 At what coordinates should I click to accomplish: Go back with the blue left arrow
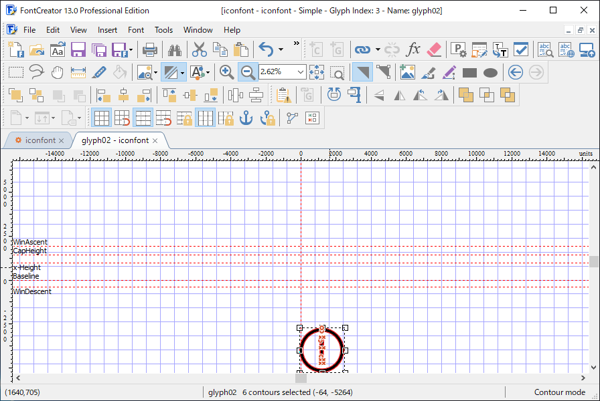coord(515,72)
